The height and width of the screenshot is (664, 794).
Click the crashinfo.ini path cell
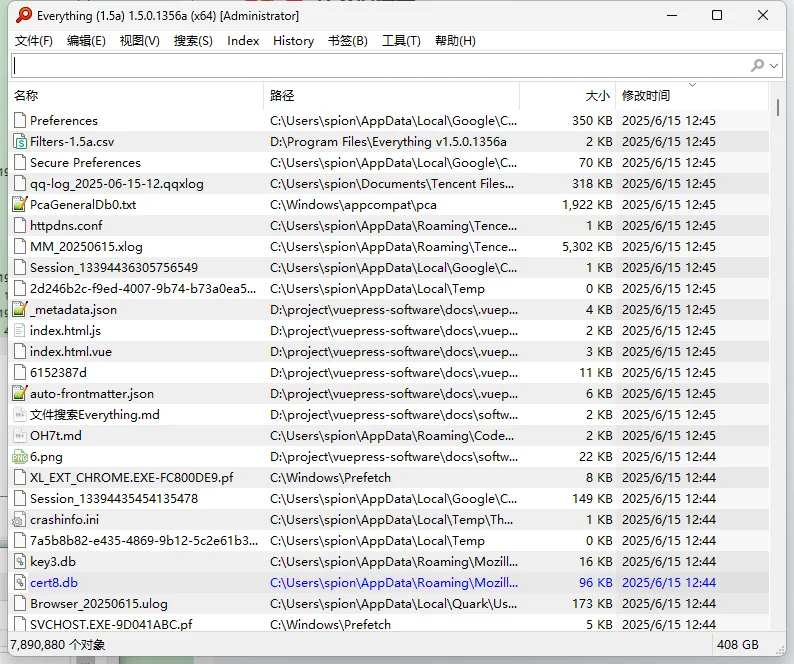pyautogui.click(x=391, y=520)
